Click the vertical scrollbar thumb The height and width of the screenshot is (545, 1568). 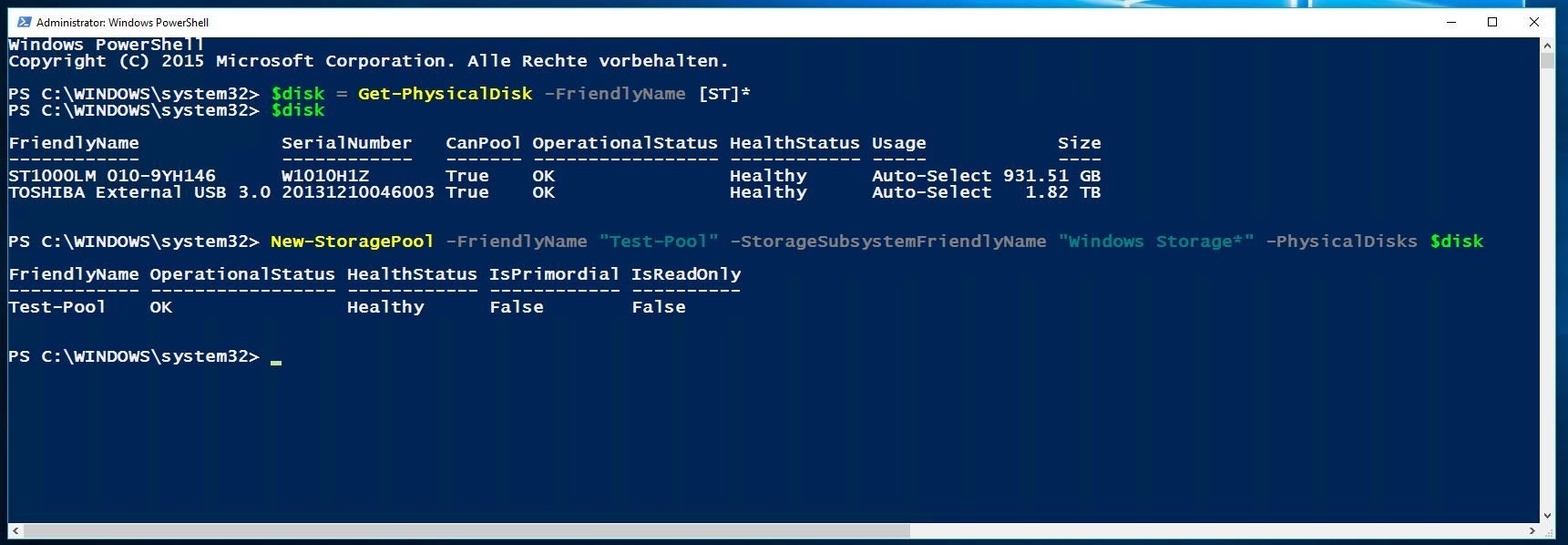tap(1547, 61)
